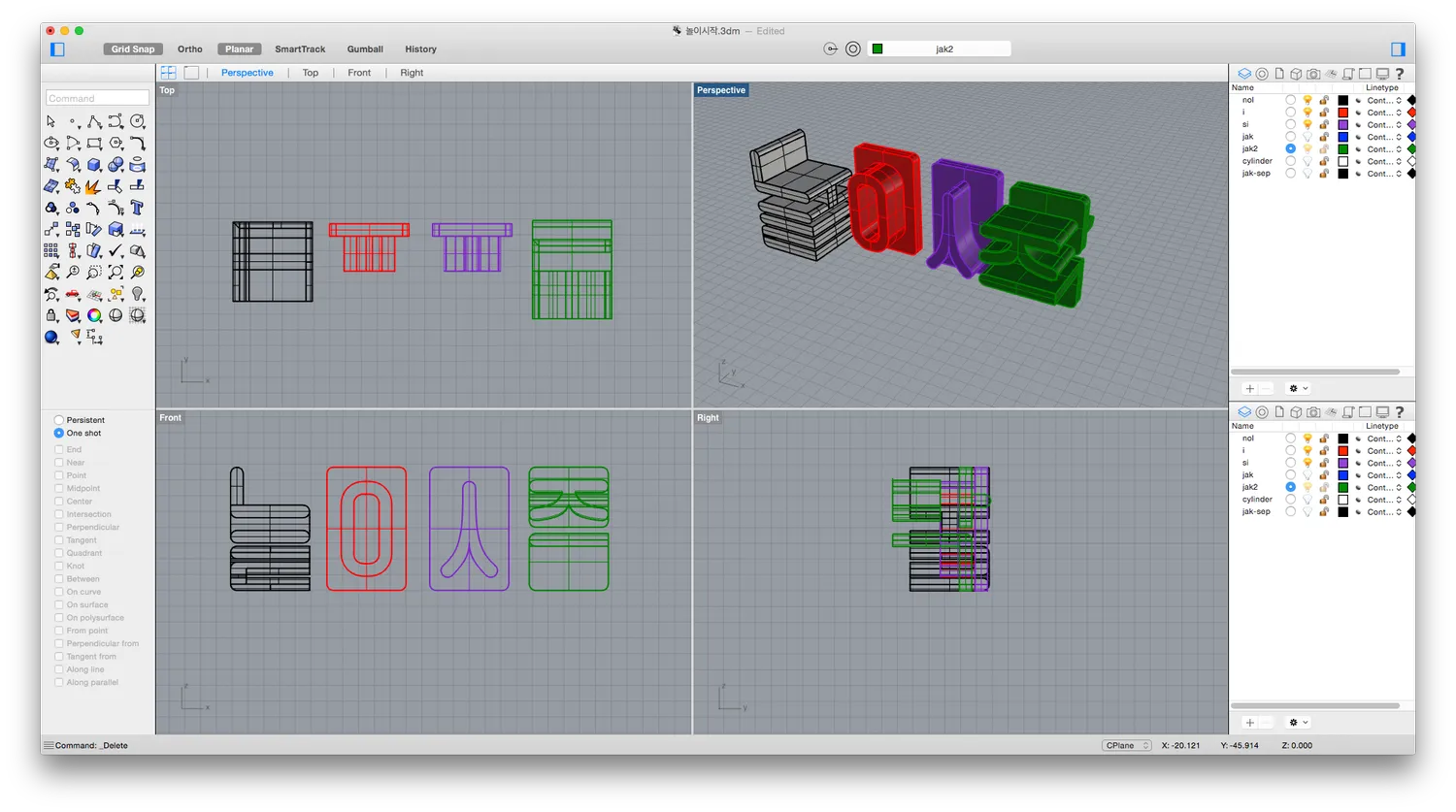Click the red car icon
The height and width of the screenshot is (812, 1456).
pos(73,294)
